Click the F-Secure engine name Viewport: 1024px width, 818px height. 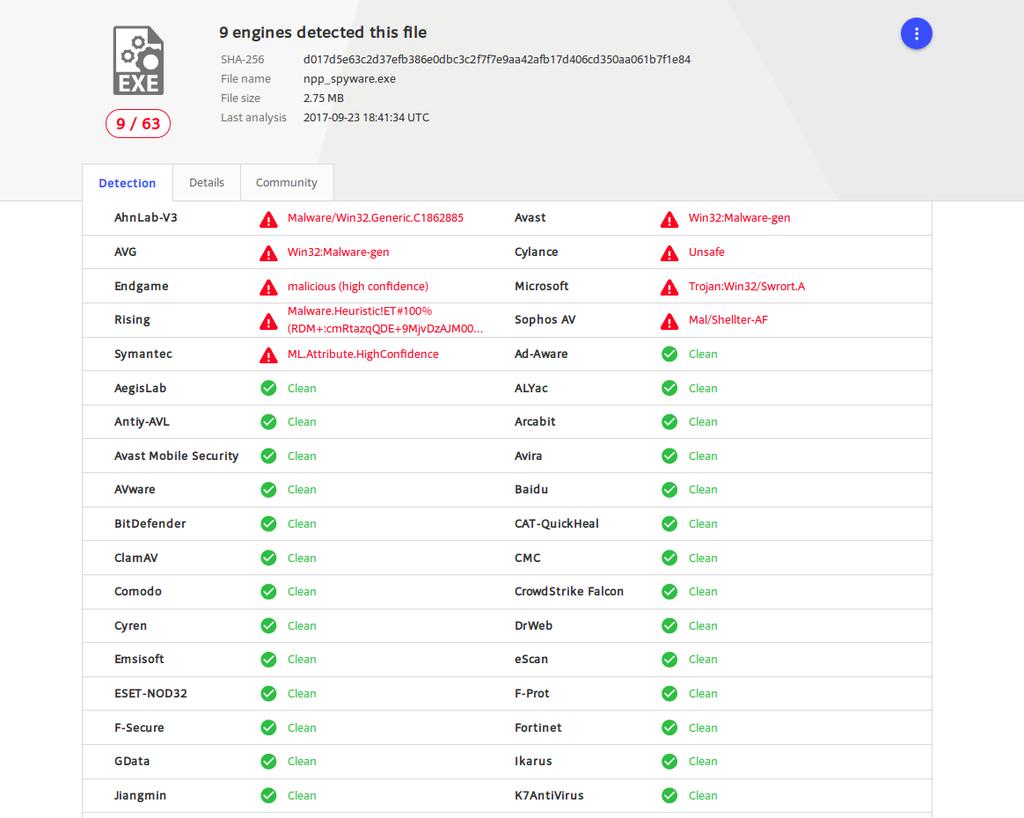[139, 727]
